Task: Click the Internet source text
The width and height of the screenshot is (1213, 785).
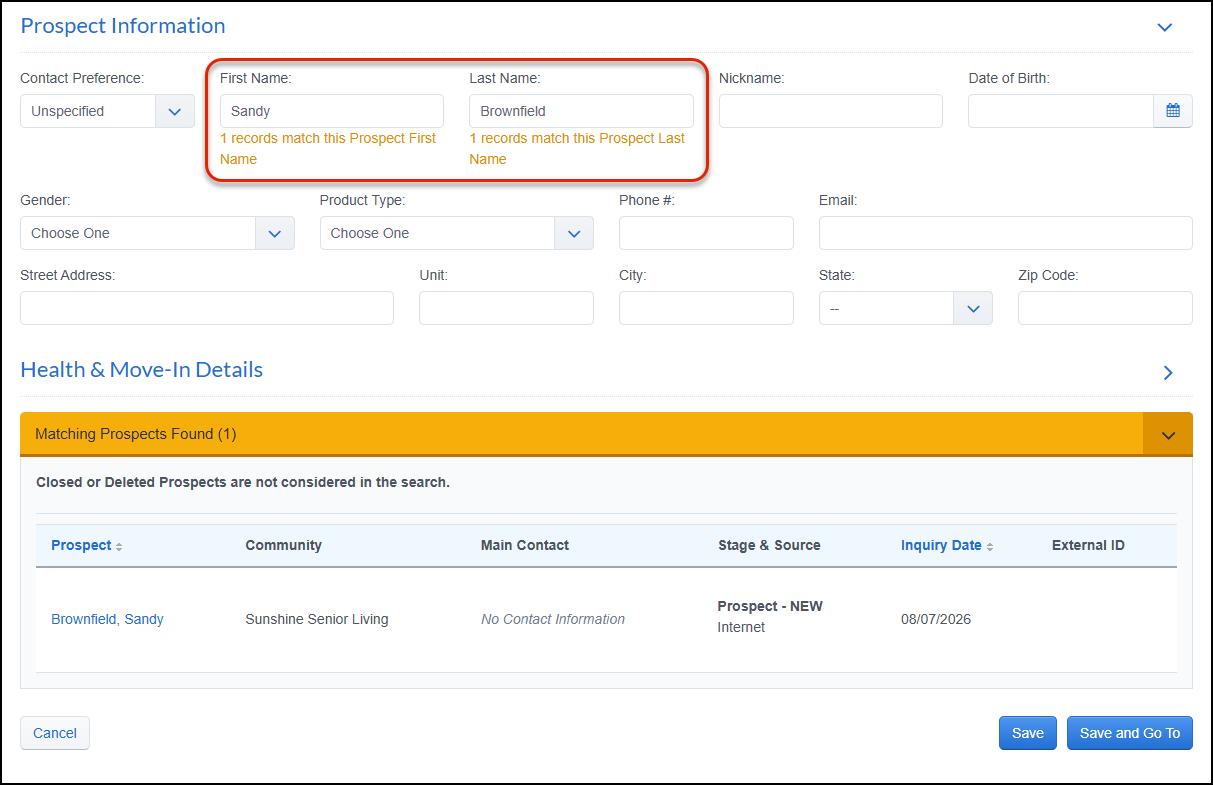Action: coord(741,628)
